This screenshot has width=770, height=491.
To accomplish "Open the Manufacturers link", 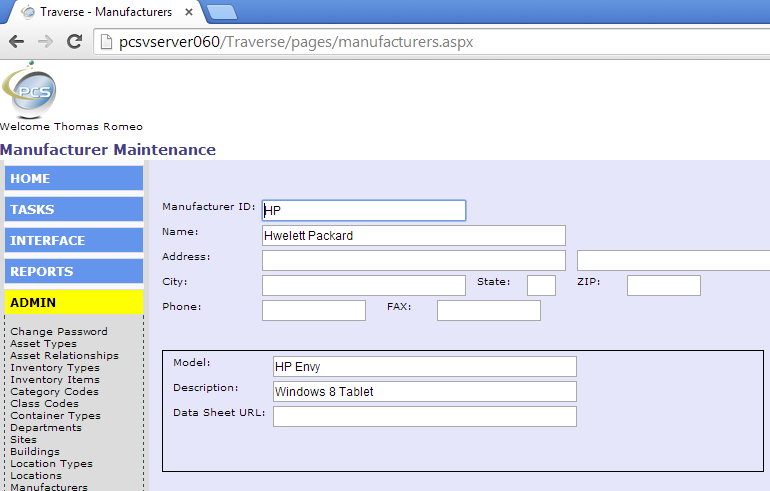I will 49,487.
